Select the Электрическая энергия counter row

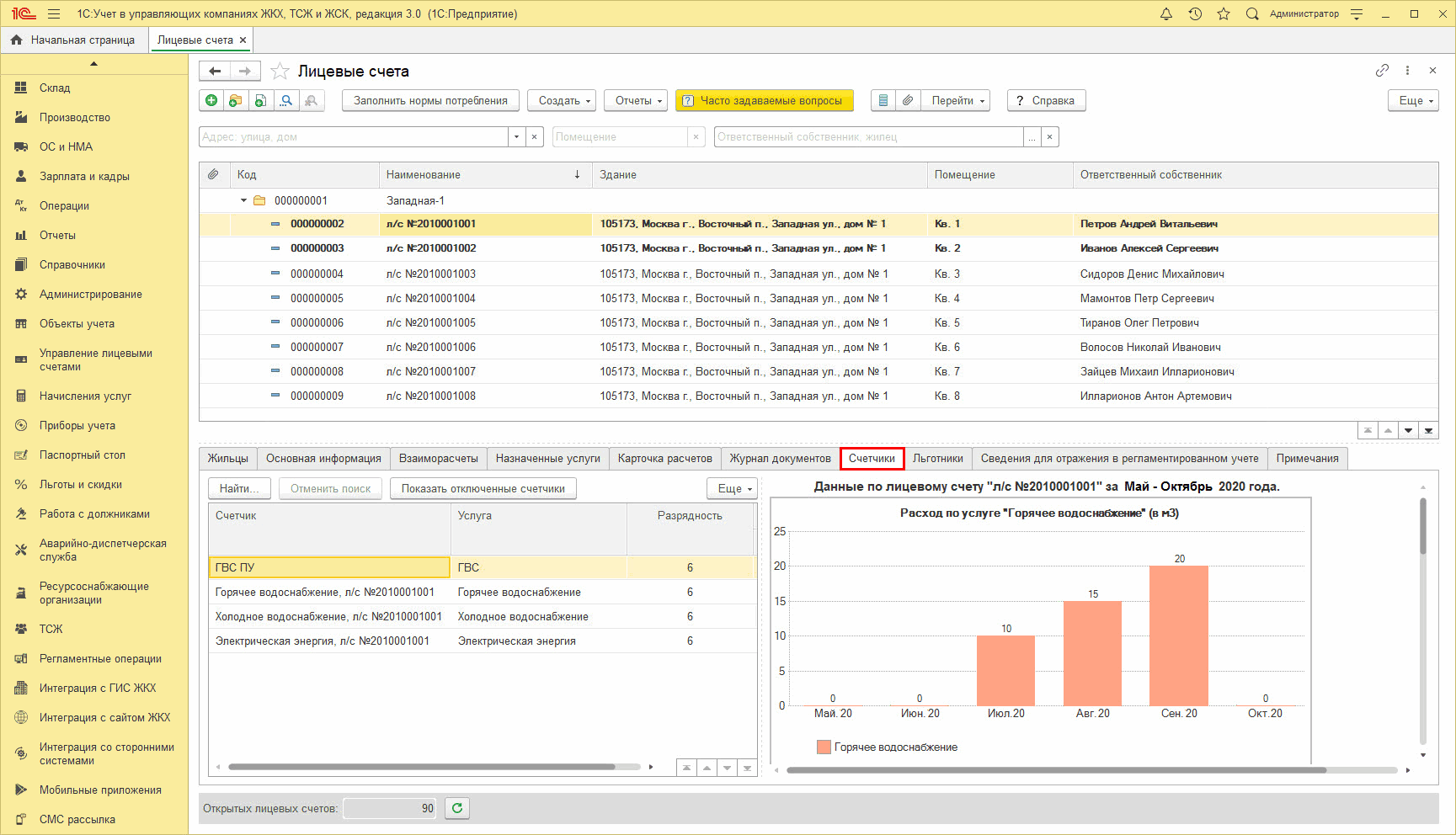pos(482,641)
